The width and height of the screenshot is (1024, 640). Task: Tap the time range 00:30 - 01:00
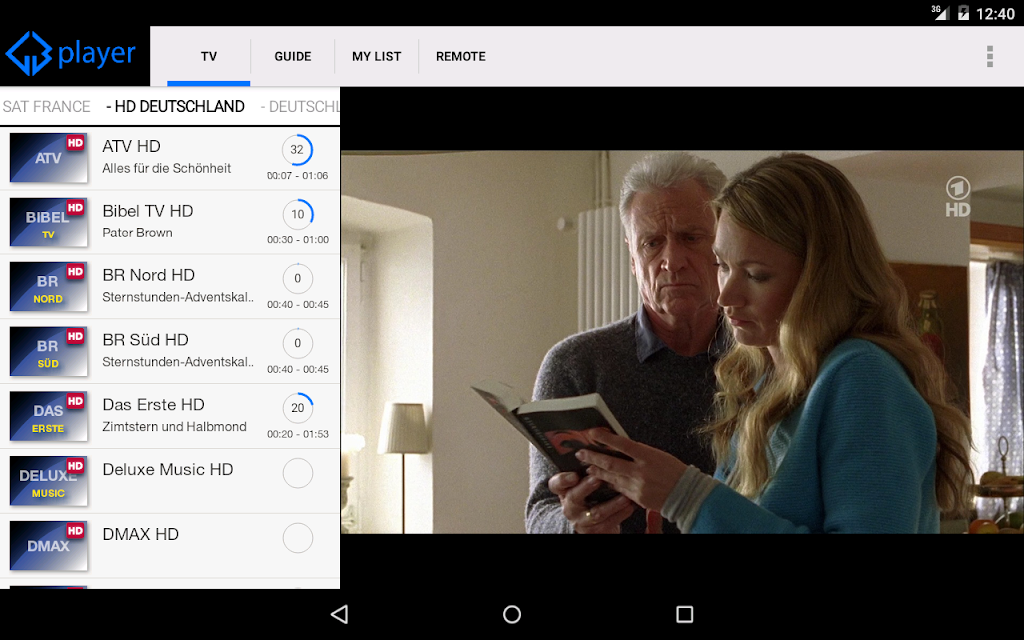pos(298,240)
